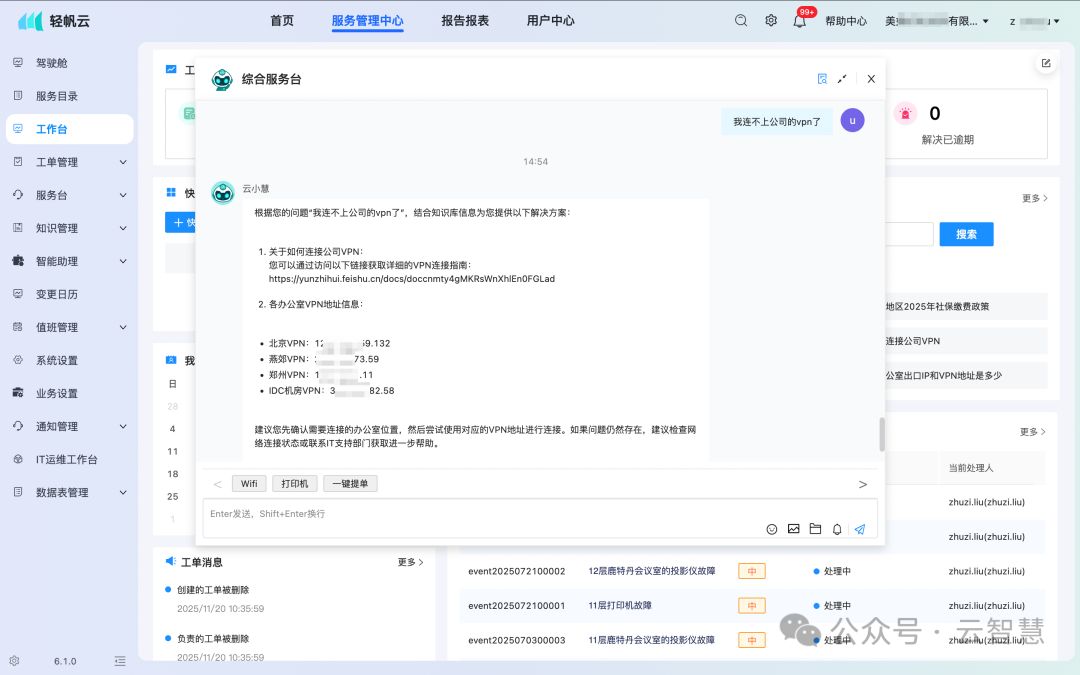Open the compose/feedback icon at top right

point(1045,62)
